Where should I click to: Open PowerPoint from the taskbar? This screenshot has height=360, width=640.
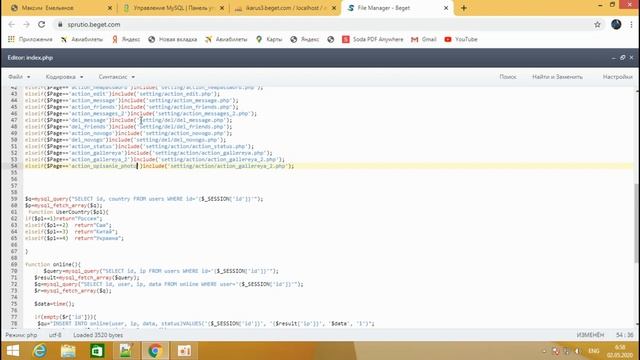click(x=184, y=351)
